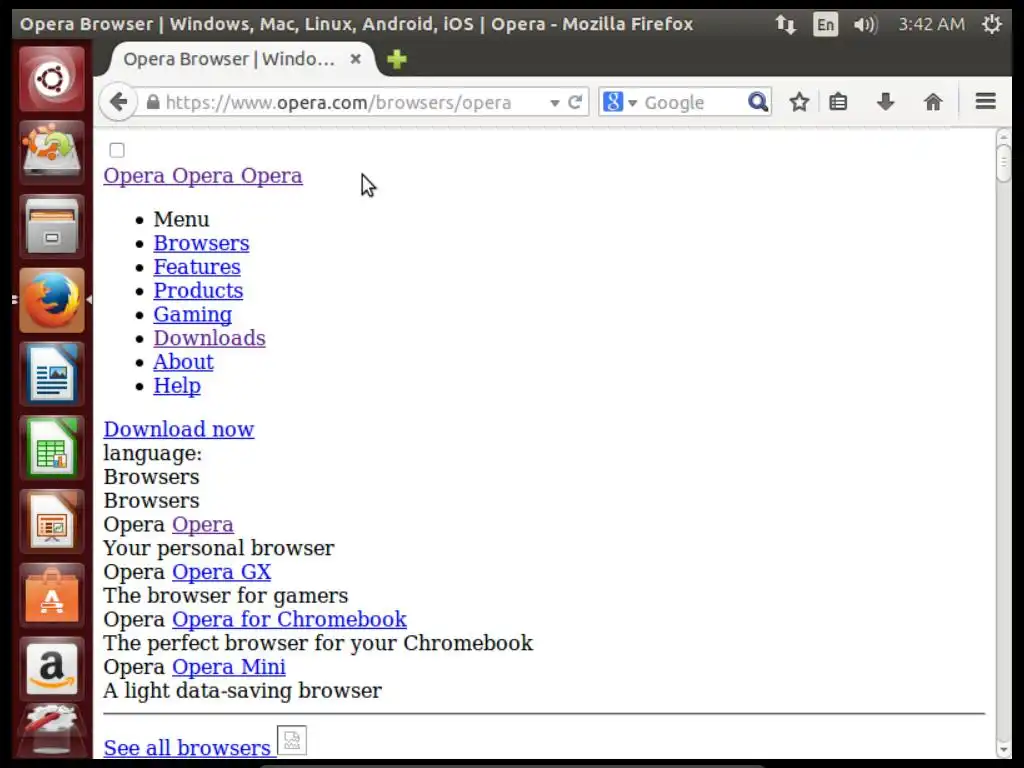Bookmark this page with the star icon
The width and height of the screenshot is (1024, 768).
pos(799,102)
